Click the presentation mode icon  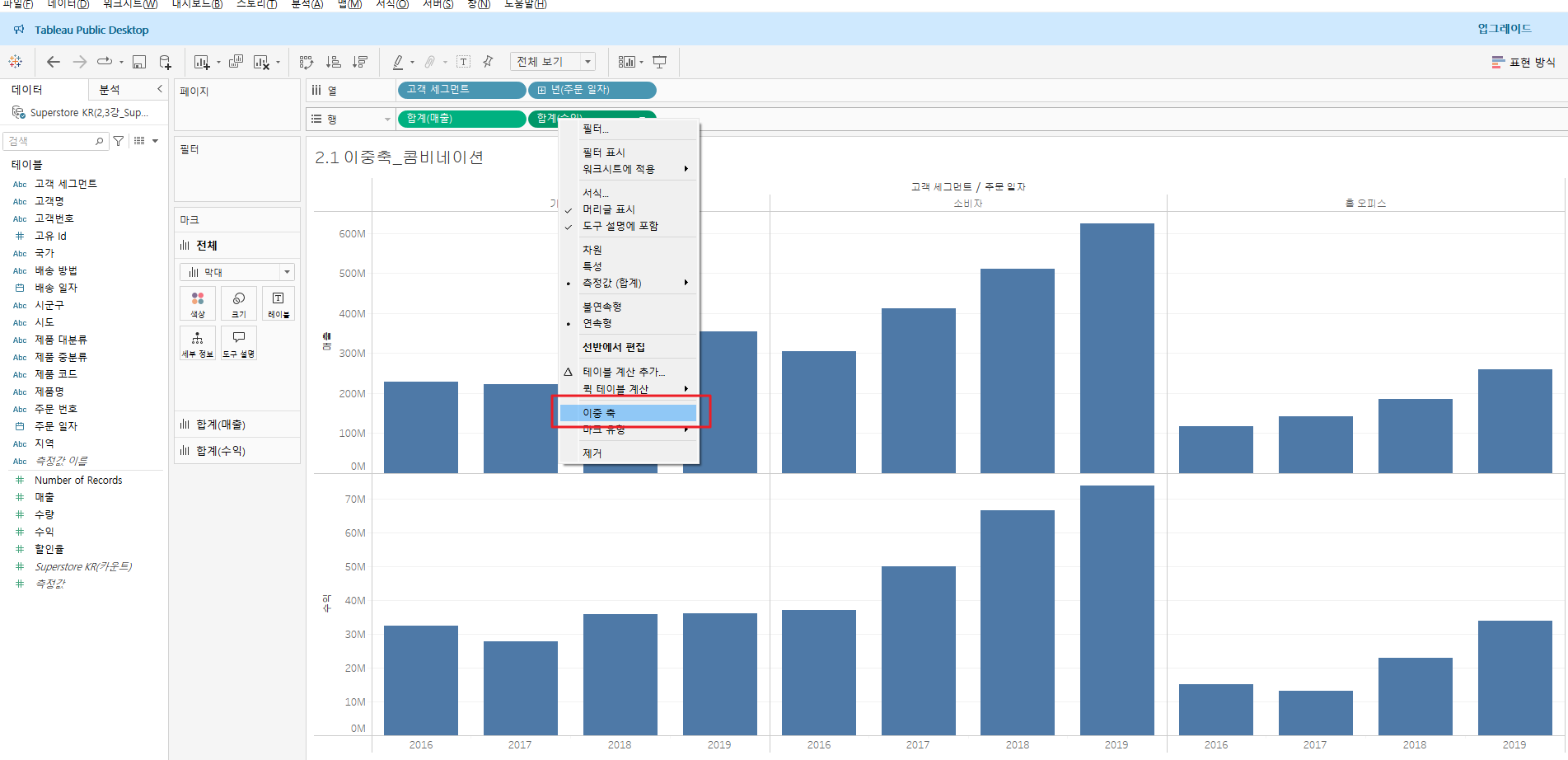[x=660, y=62]
